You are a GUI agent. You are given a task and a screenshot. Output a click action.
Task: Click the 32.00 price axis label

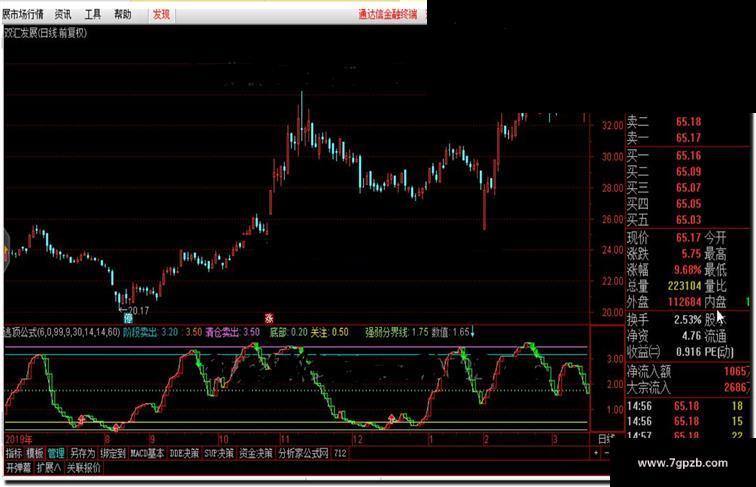tap(612, 125)
